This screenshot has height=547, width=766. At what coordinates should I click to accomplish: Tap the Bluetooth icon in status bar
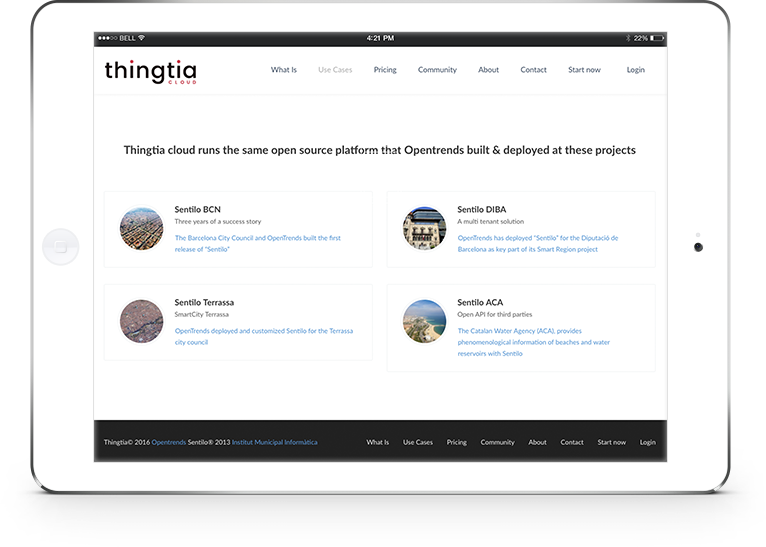(x=628, y=38)
